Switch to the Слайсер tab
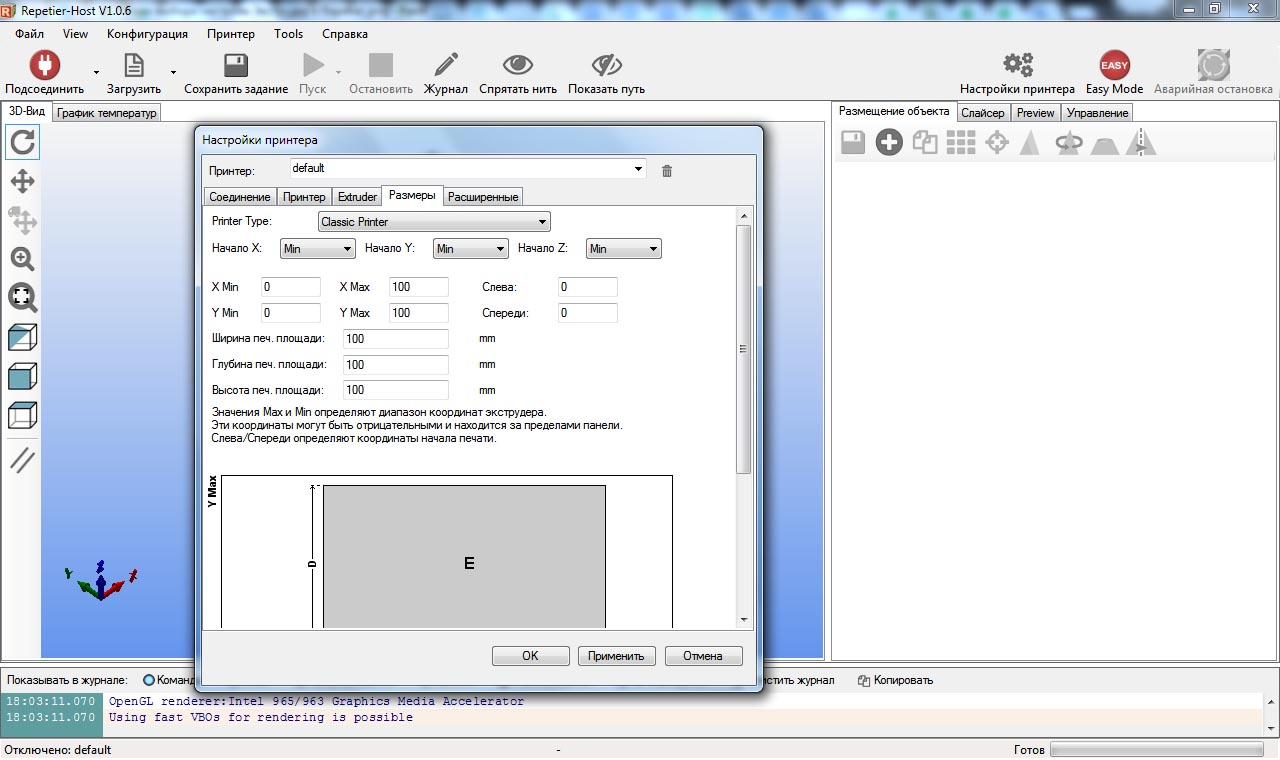Image resolution: width=1280 pixels, height=760 pixels. click(983, 113)
